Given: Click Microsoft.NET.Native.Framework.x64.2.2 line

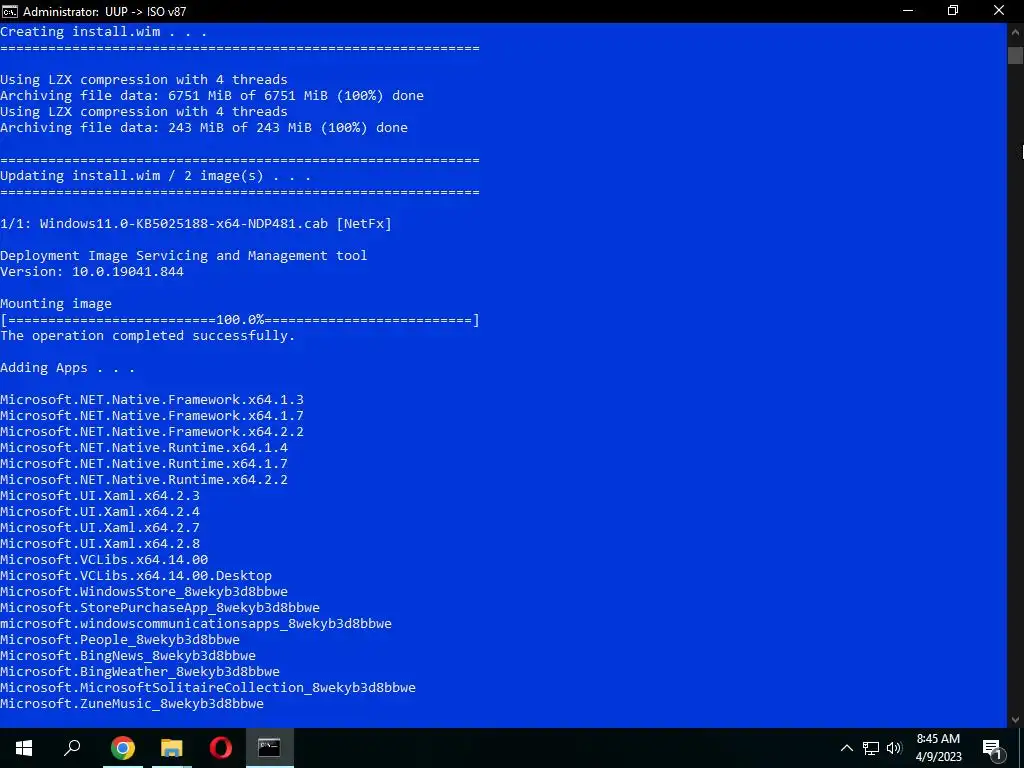Looking at the screenshot, I should 152,432.
